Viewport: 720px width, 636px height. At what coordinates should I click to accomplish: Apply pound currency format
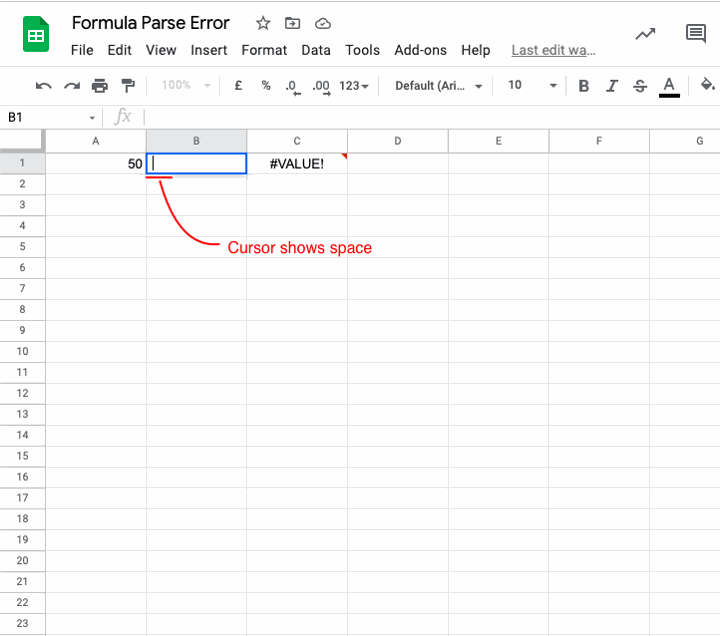point(238,85)
